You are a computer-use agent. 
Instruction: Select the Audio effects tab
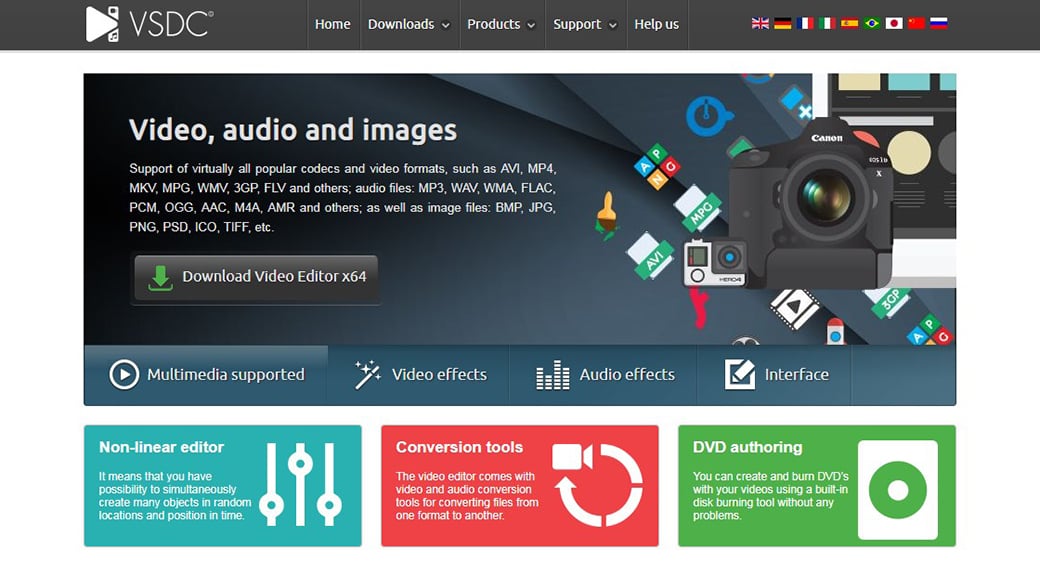(605, 375)
